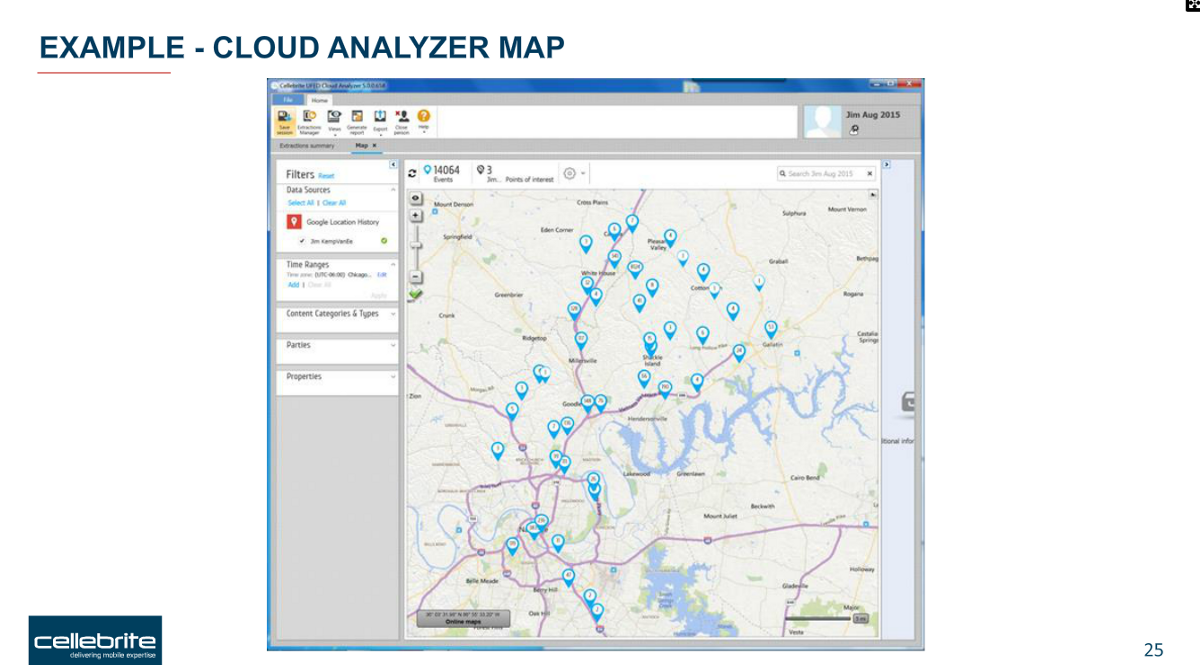The image size is (1200, 665).
Task: Open the map settings gear dropdown
Action: [573, 173]
